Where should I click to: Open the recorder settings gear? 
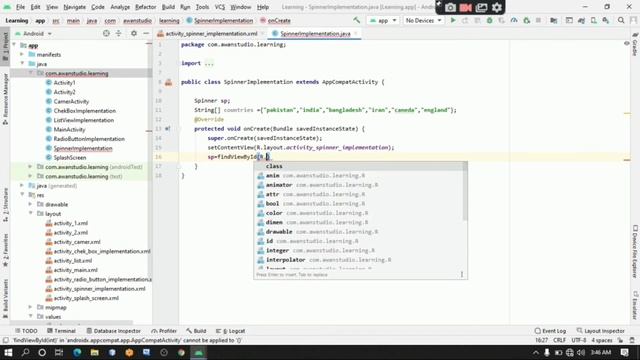[x=497, y=7]
